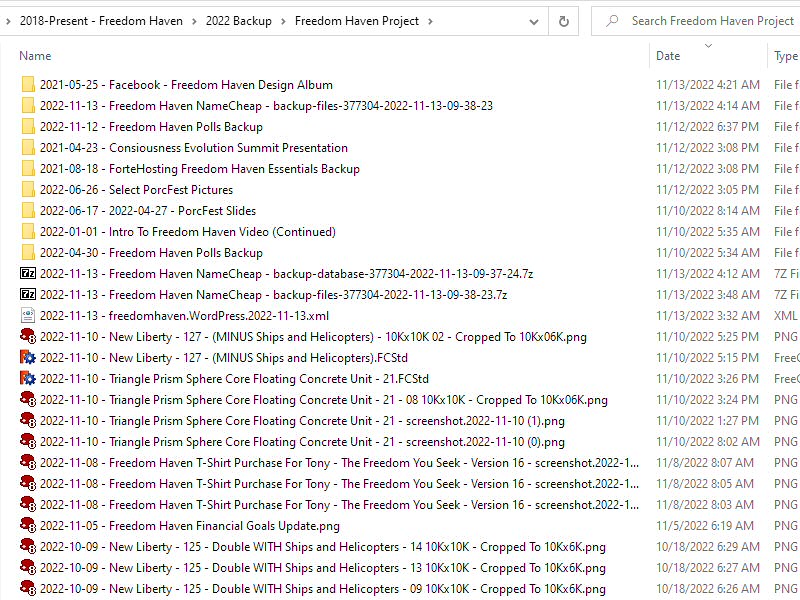Navigate to 2018-Present - Freedom Haven breadcrumb
The width and height of the screenshot is (800, 600).
(x=101, y=21)
